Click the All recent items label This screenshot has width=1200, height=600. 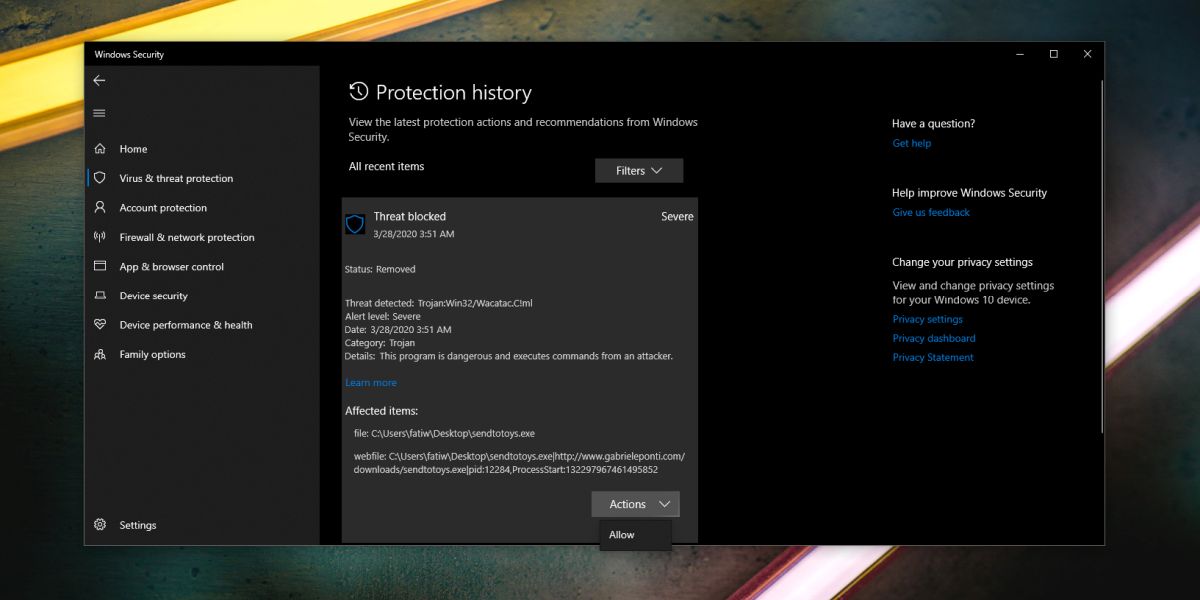pos(387,166)
